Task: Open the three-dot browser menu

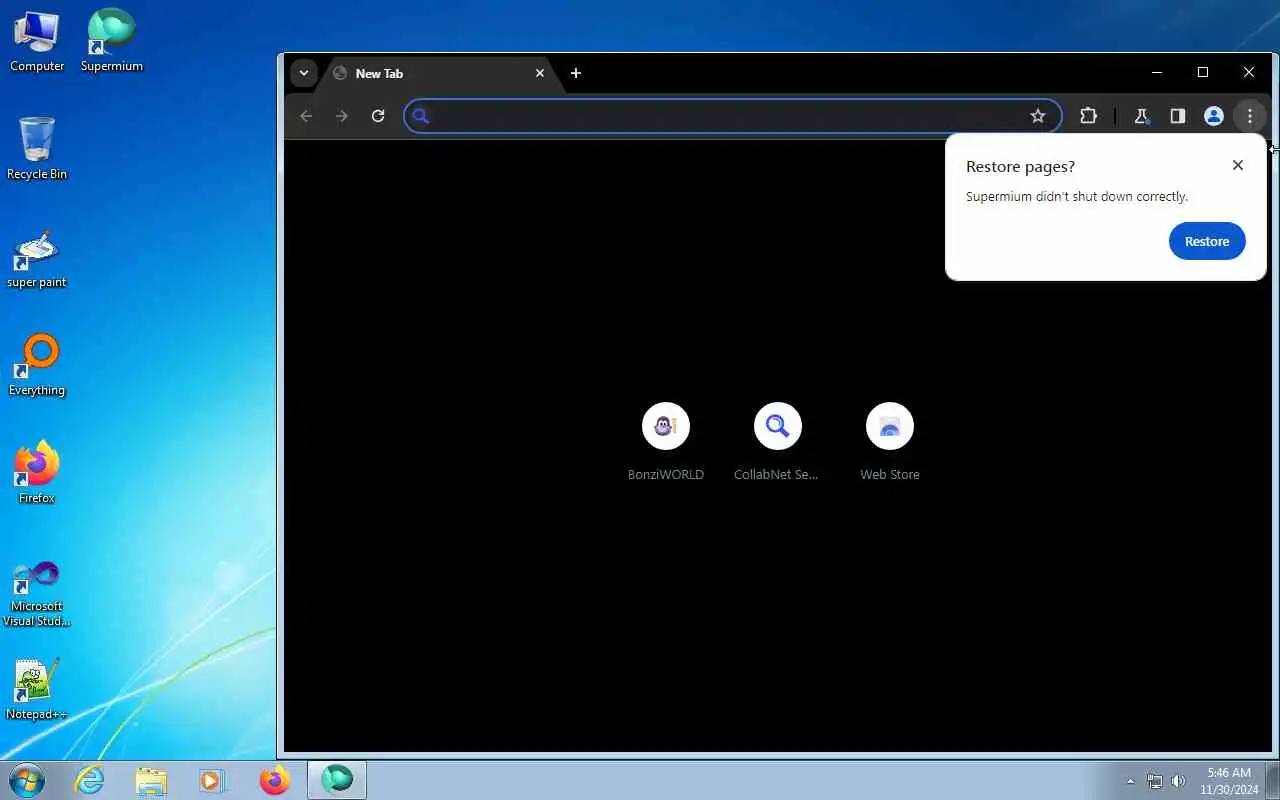Action: (1250, 116)
